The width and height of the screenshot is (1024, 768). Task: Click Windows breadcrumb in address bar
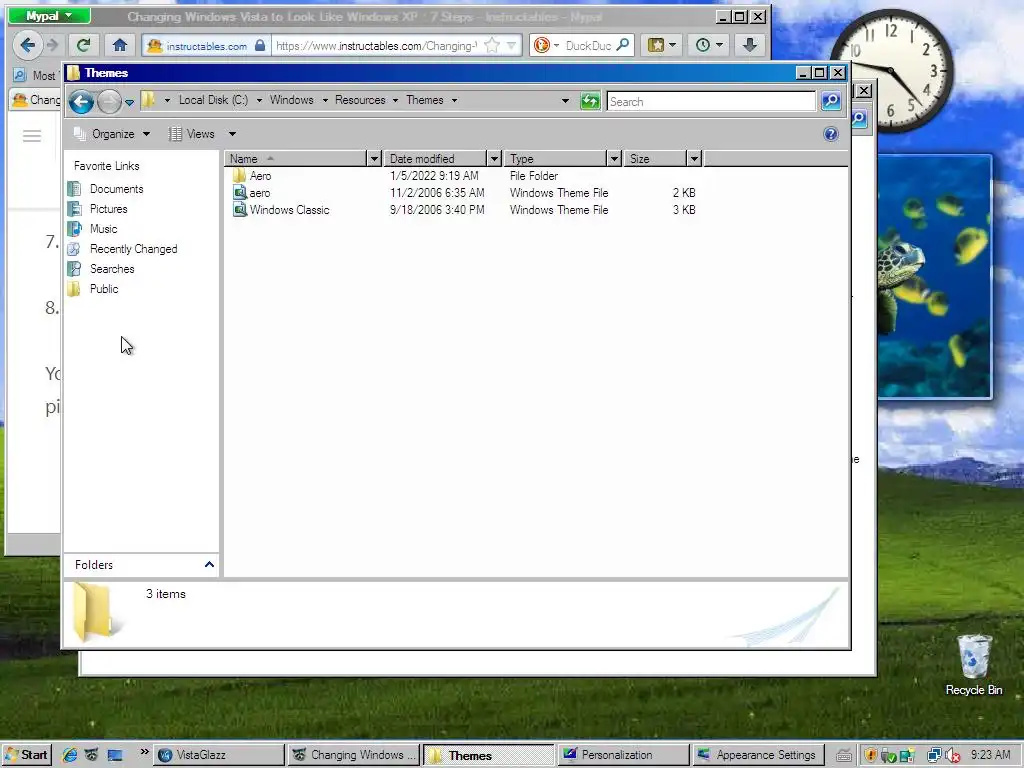291,100
